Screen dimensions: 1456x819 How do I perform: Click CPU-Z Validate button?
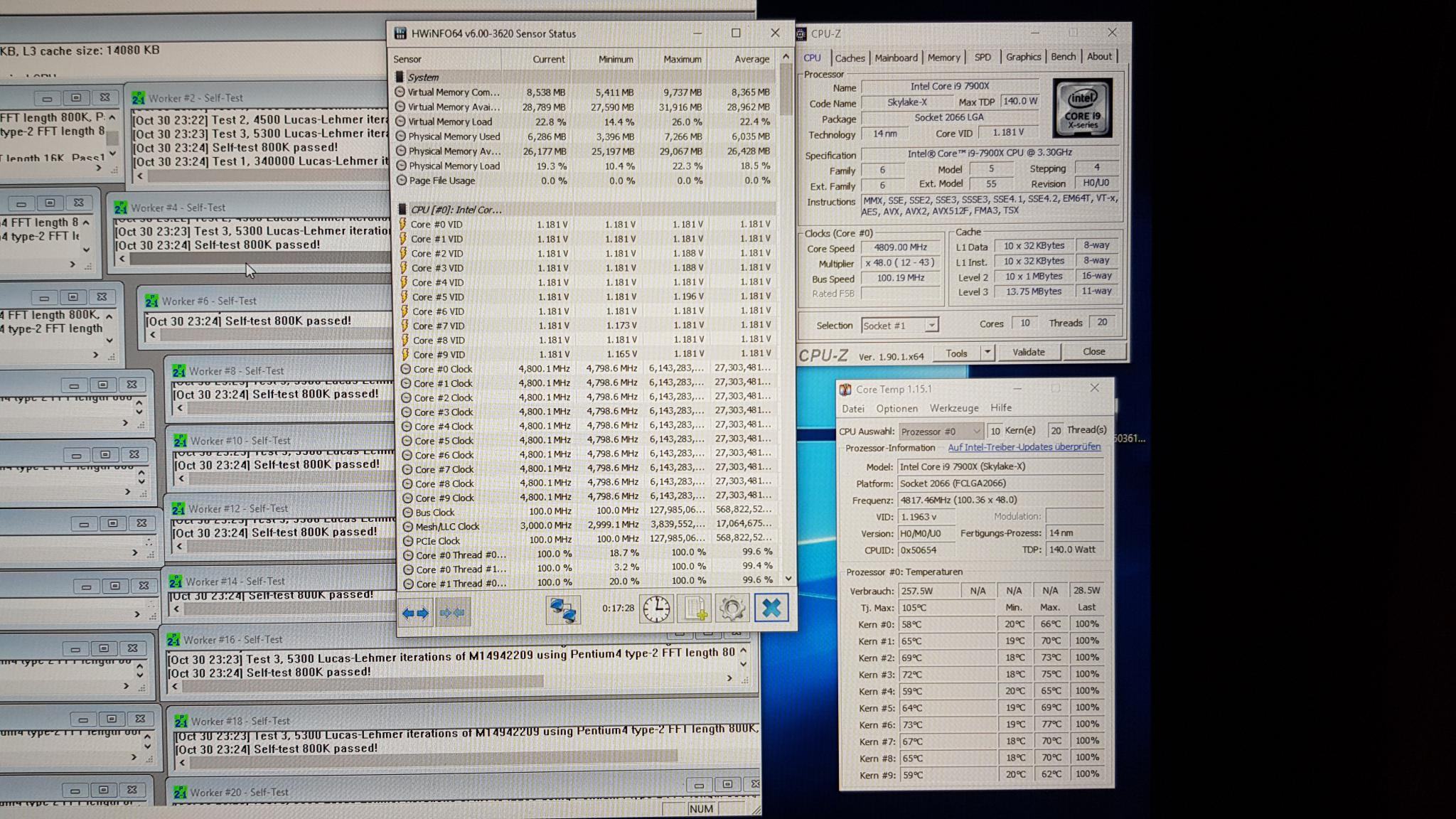(x=1028, y=352)
